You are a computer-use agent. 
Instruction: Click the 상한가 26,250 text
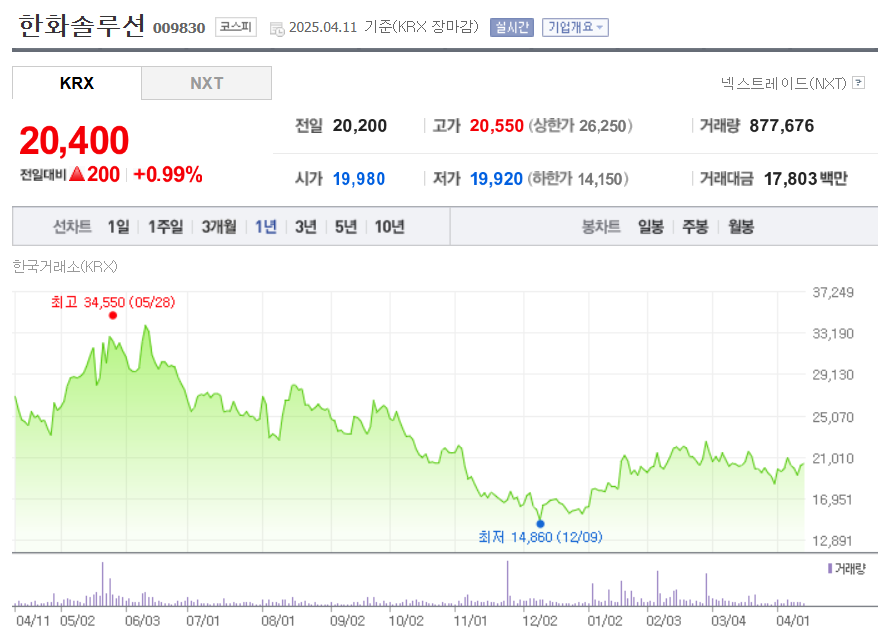(x=581, y=125)
